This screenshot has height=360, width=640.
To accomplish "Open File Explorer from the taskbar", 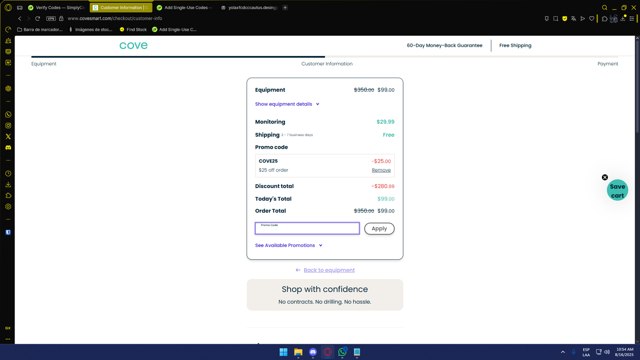I will (x=298, y=352).
